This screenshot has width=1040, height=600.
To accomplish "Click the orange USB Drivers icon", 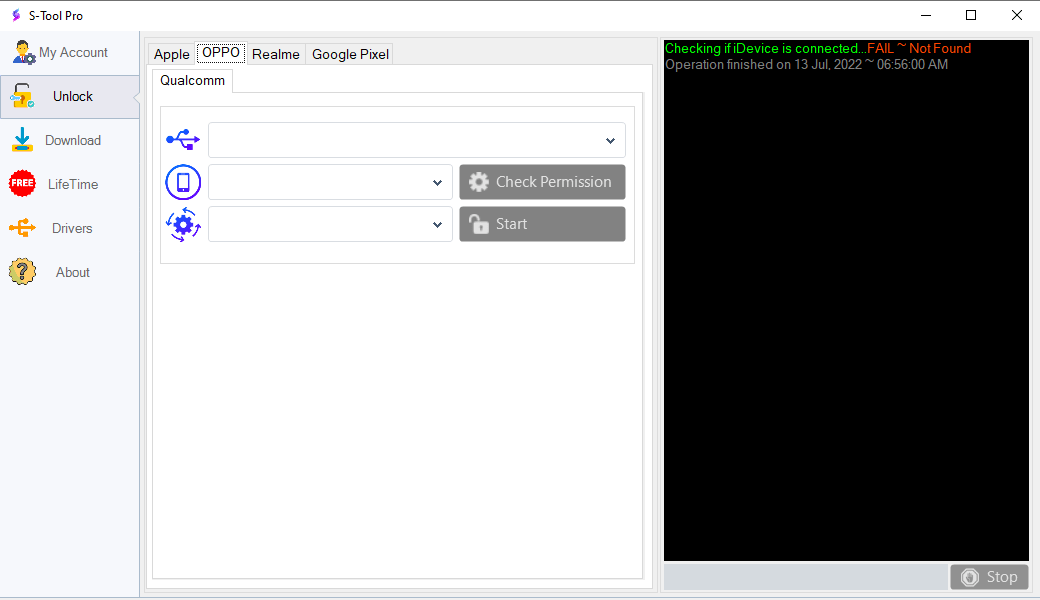I will [22, 229].
